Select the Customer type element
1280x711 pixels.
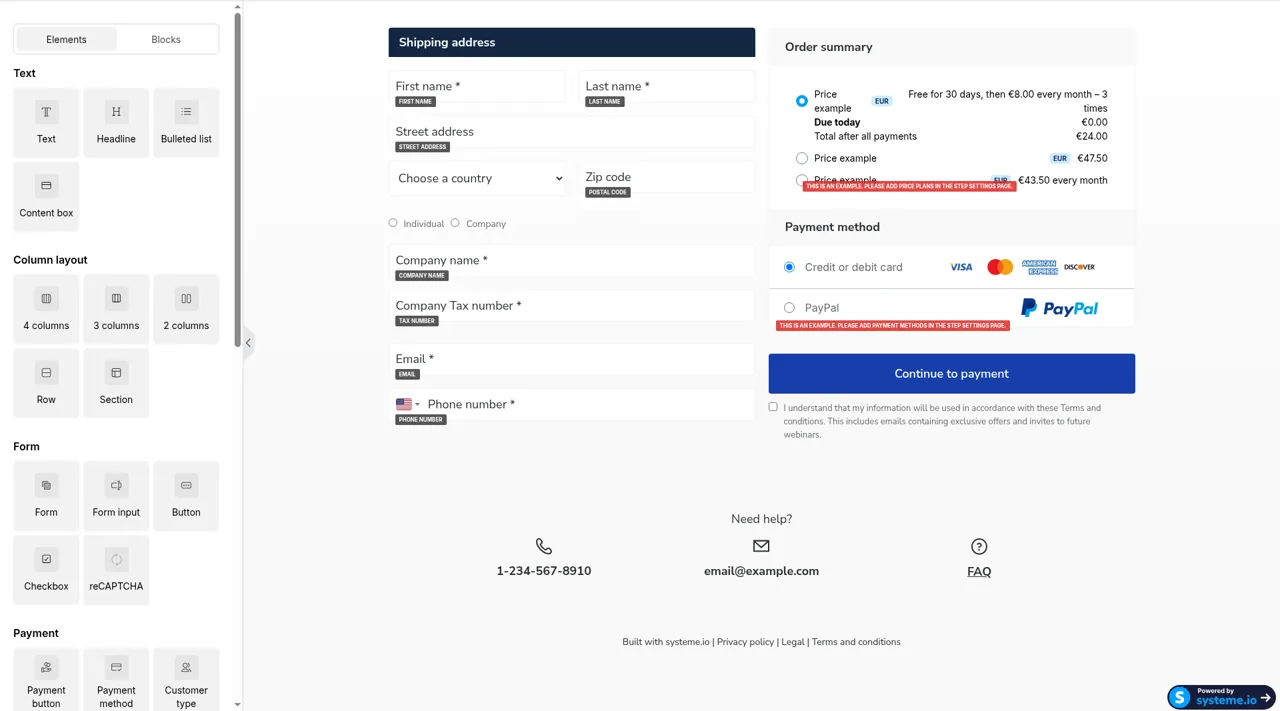pos(186,680)
